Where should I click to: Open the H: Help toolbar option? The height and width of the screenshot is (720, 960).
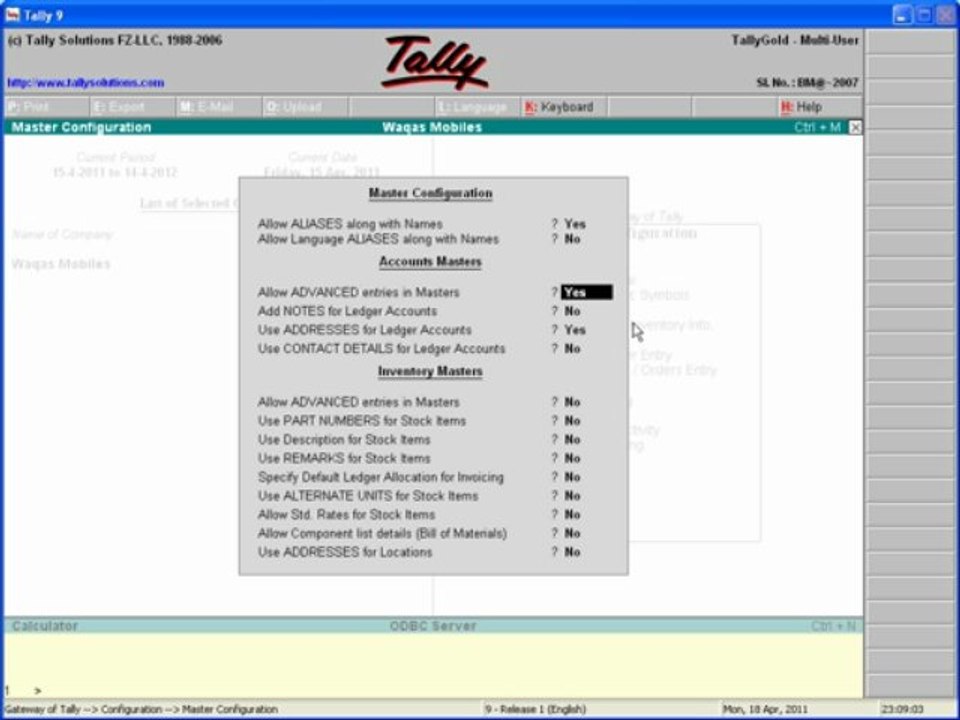tap(820, 107)
